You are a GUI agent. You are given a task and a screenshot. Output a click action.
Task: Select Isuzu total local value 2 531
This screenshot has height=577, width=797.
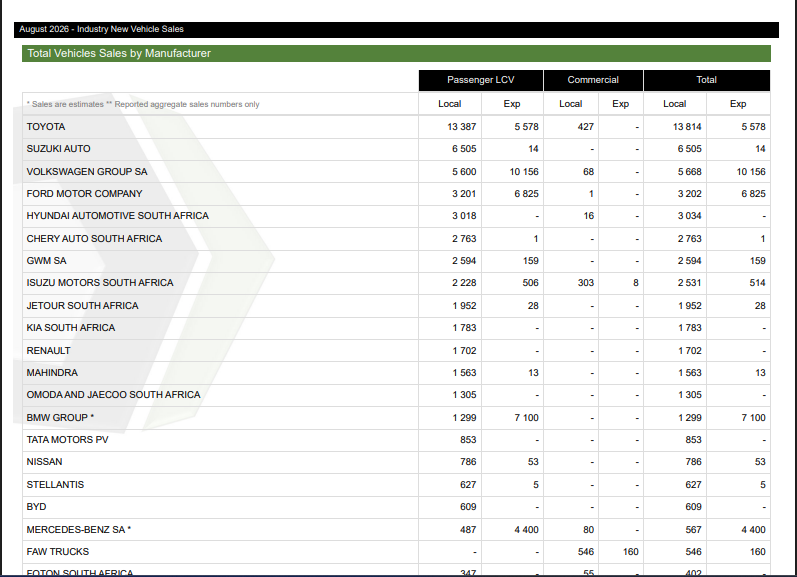[689, 283]
